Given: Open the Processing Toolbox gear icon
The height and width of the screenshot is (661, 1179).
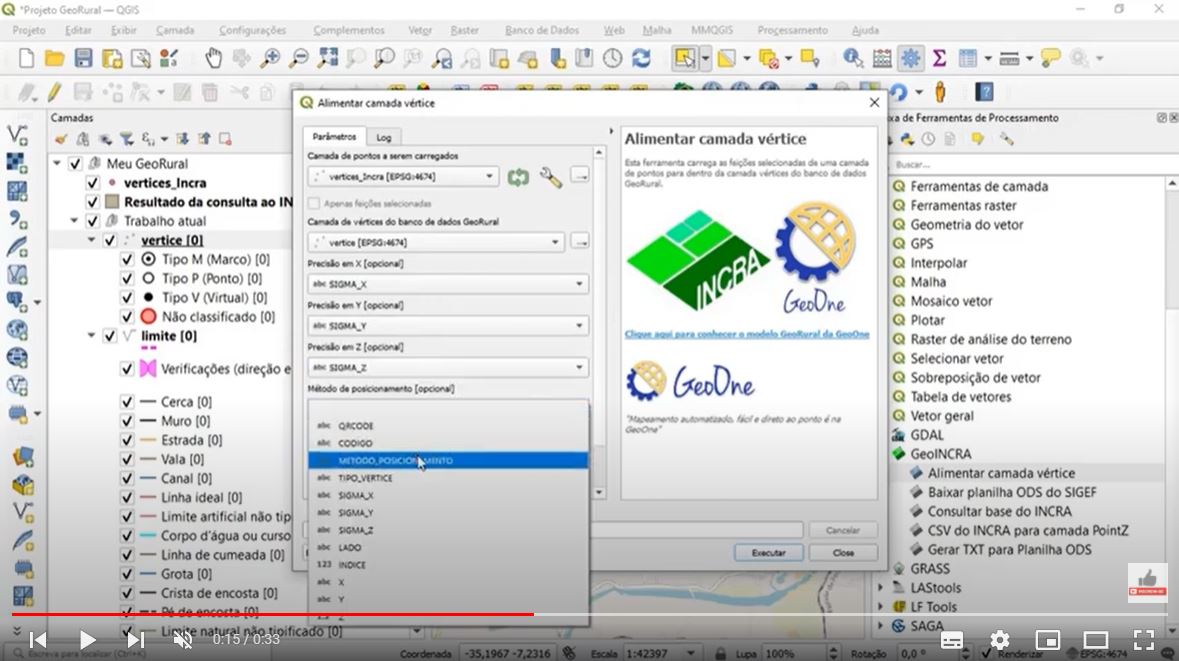Looking at the screenshot, I should pos(911,58).
